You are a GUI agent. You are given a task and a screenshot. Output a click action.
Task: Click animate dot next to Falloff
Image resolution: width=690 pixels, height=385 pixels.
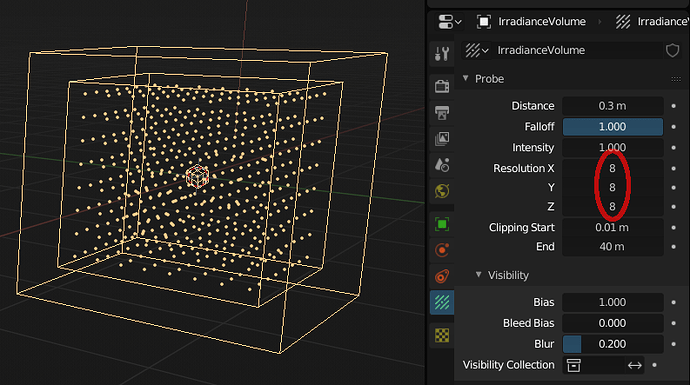click(x=674, y=127)
